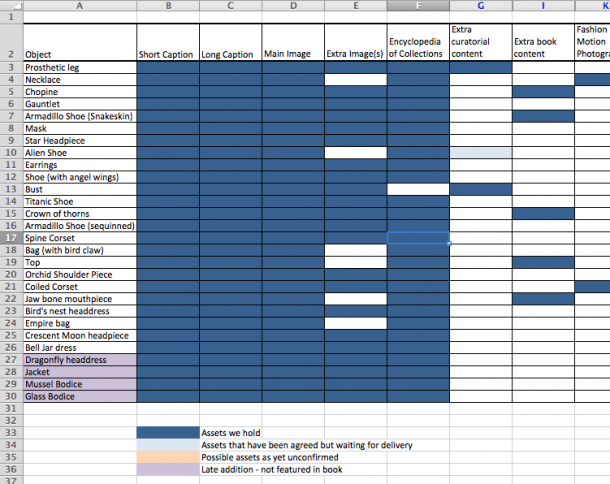Image resolution: width=610 pixels, height=484 pixels.
Task: Click the light blue Alien Shoe curatorial cell
Action: tap(480, 153)
